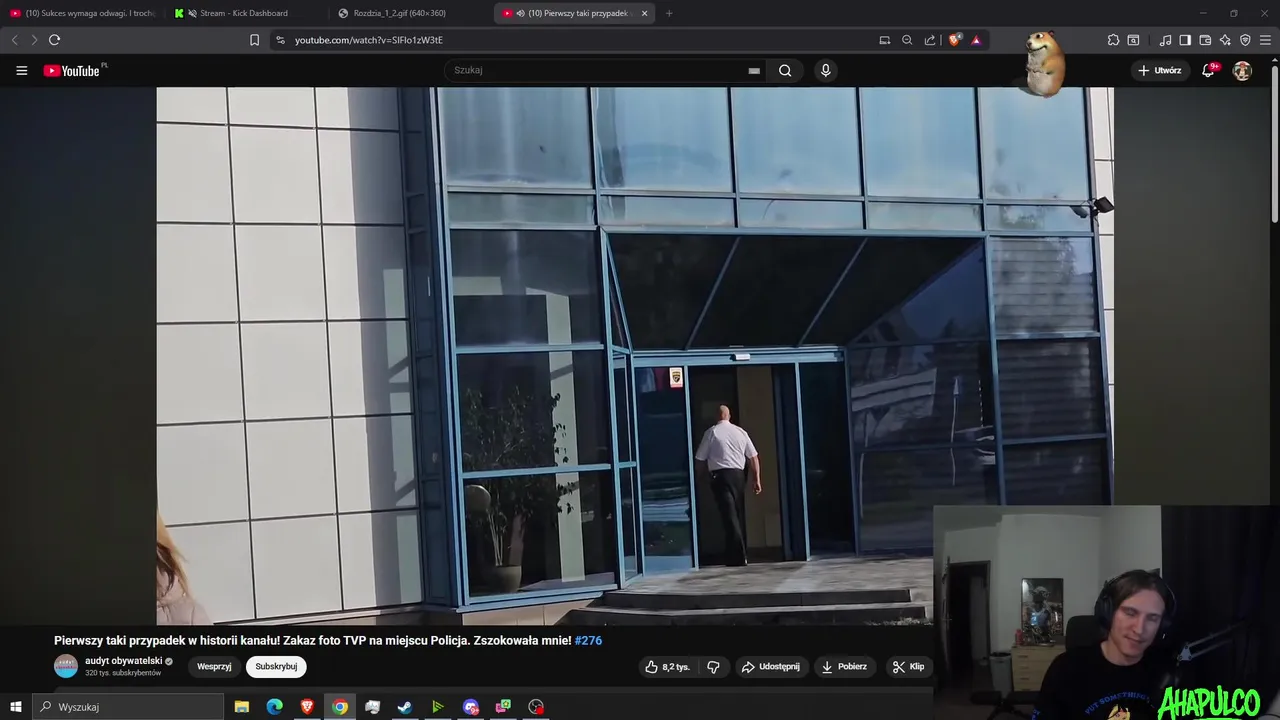Open the tab search icon in the toolbar
The width and height of the screenshot is (1280, 720).
click(x=1133, y=40)
